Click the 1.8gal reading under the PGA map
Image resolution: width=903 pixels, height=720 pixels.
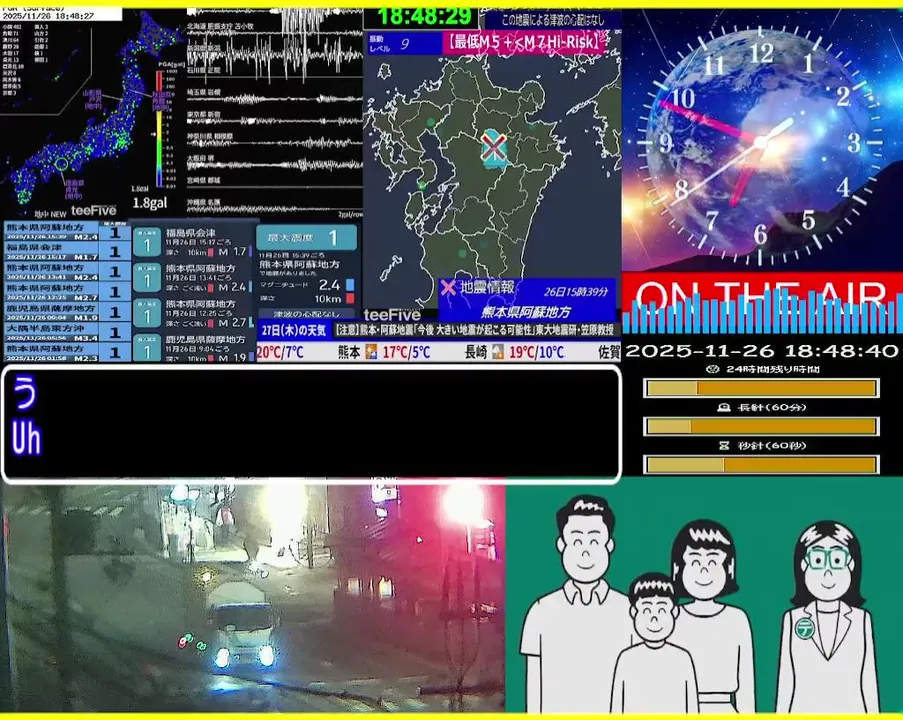coord(150,203)
